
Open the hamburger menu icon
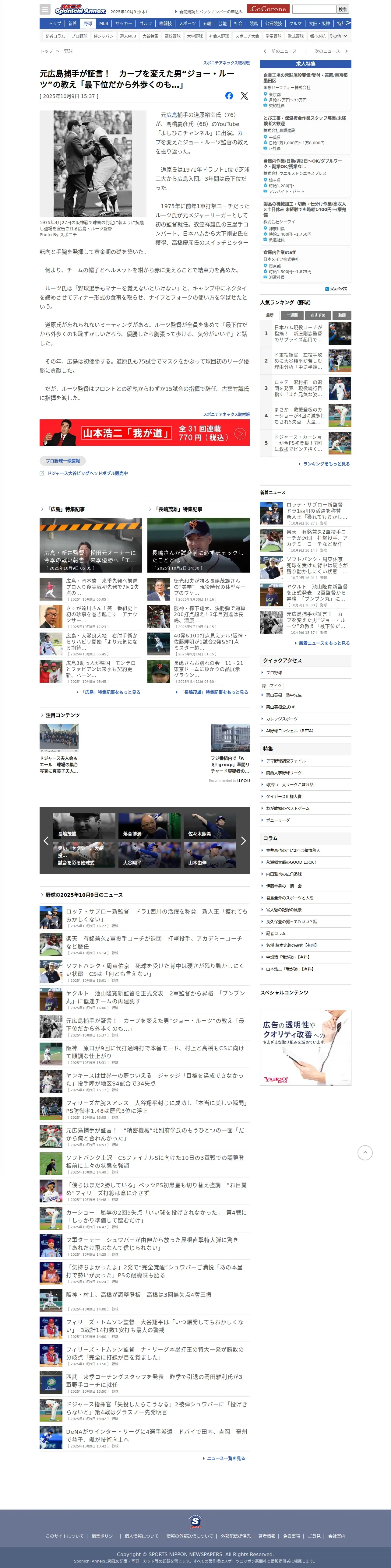44,9
